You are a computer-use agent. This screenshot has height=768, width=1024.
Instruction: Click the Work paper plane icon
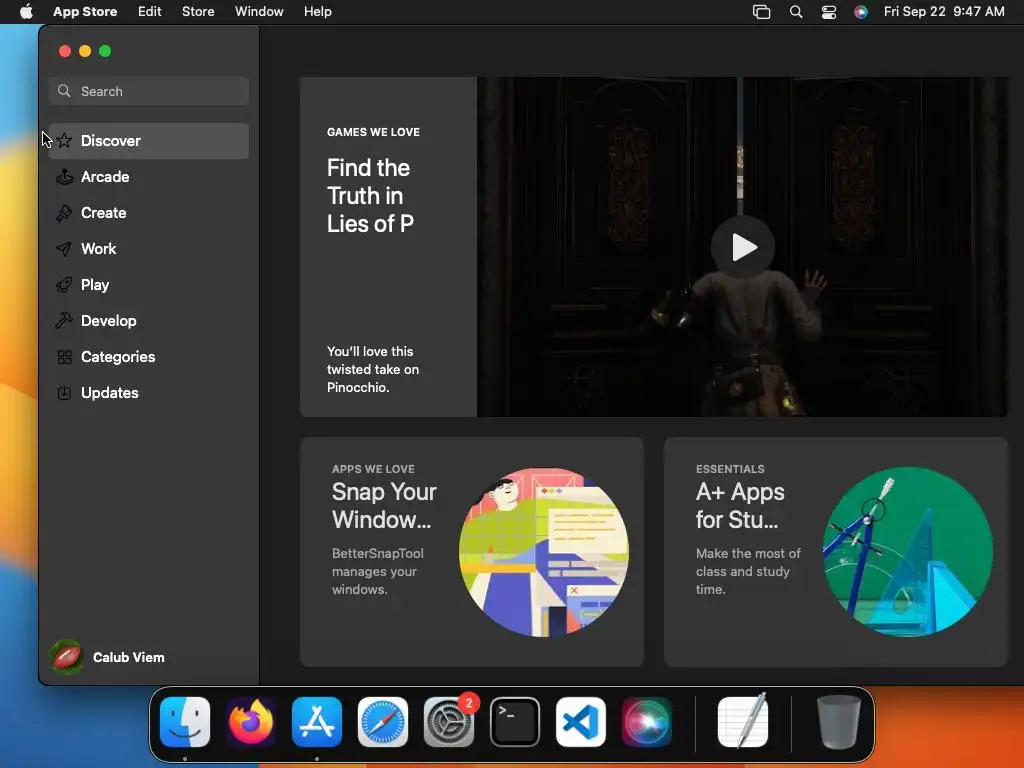[64, 249]
